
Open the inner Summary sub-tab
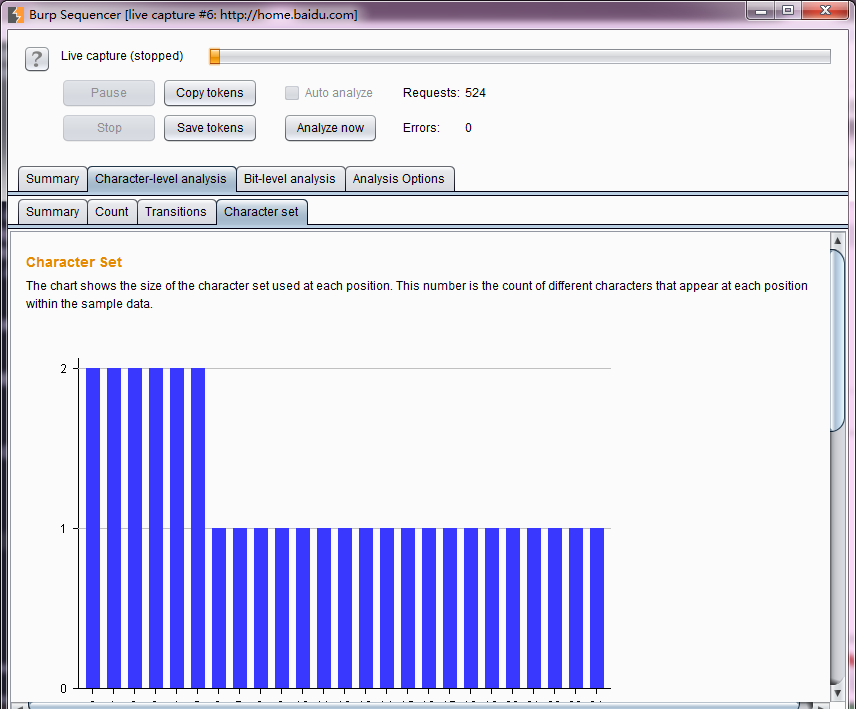(52, 212)
